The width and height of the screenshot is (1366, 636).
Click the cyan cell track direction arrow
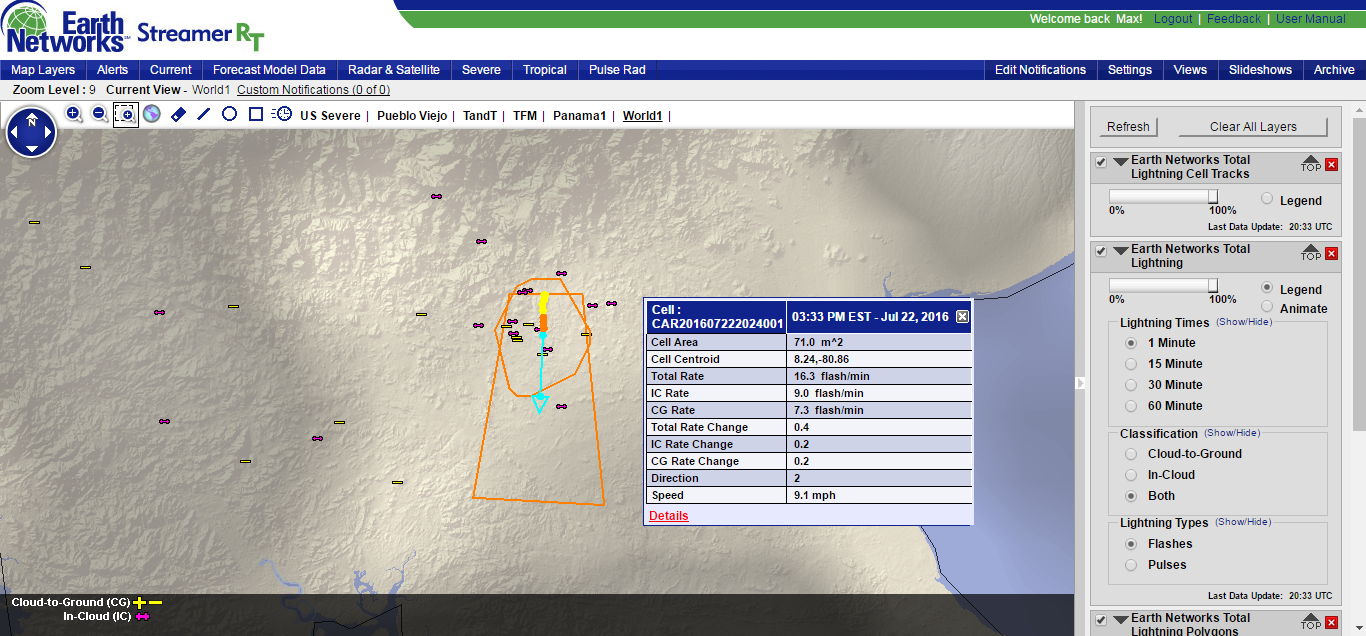click(x=540, y=403)
